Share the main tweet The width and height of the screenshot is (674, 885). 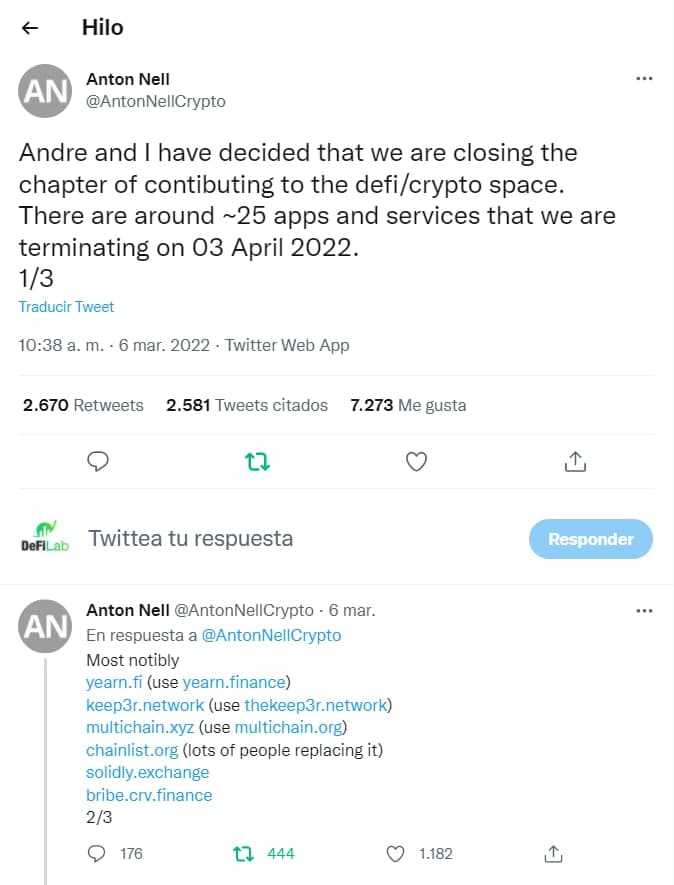(x=575, y=461)
